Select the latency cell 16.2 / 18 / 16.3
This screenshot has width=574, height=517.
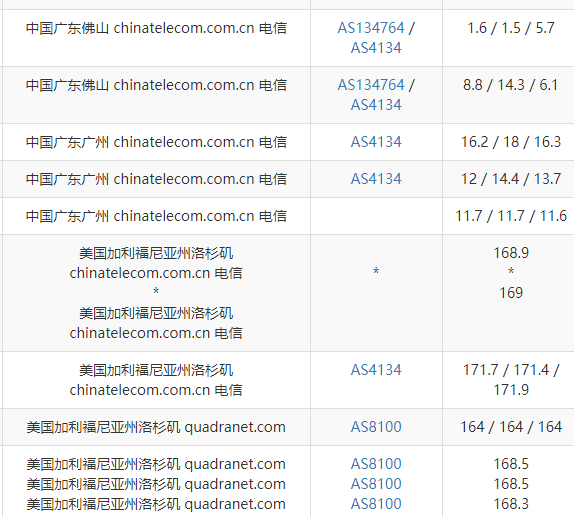[x=511, y=142]
